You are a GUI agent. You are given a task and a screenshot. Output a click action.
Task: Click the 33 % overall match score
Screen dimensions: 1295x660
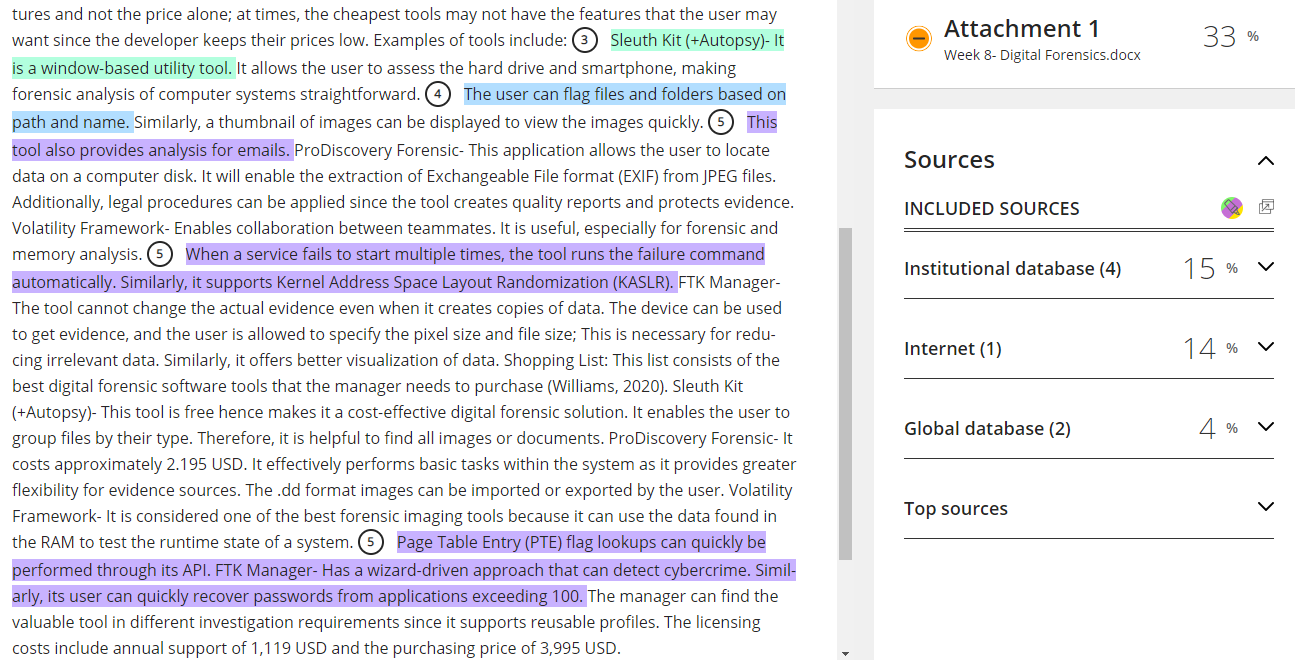point(1231,37)
